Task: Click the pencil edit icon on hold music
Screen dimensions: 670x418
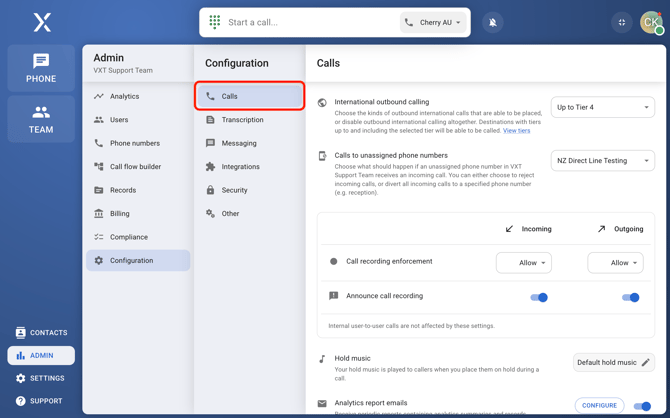Action: [646, 362]
